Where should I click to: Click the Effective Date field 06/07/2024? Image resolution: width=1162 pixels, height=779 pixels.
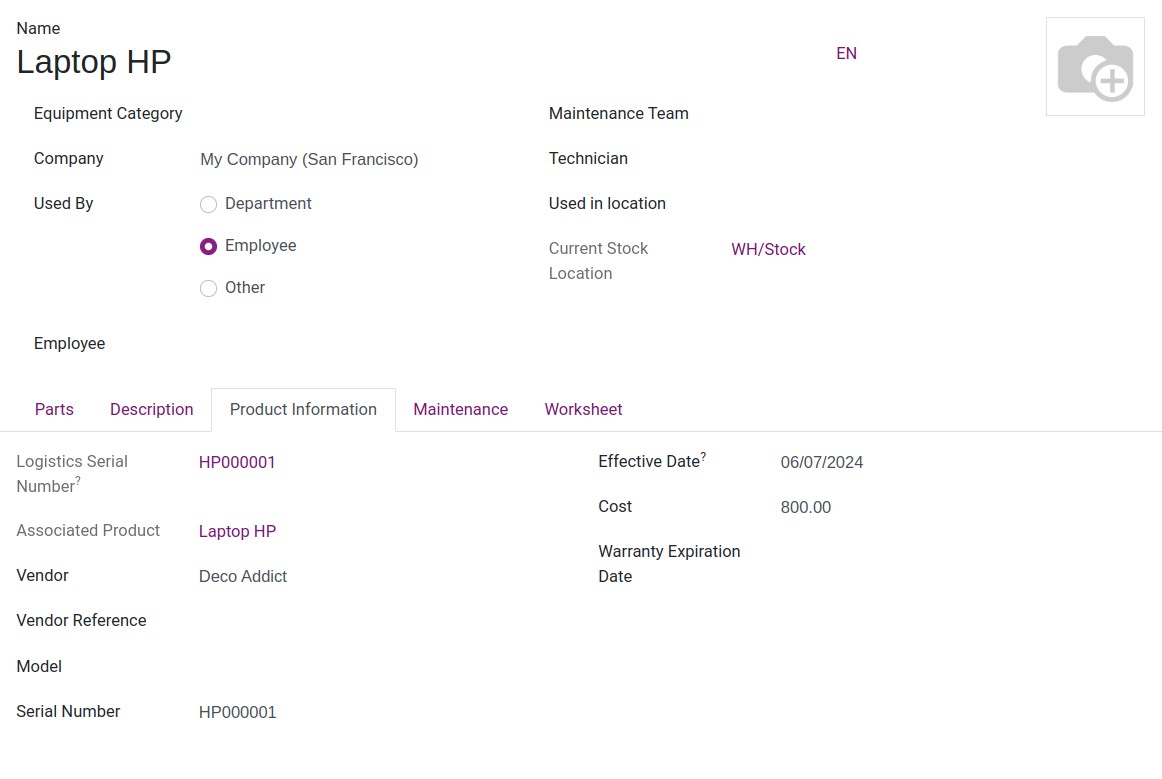coord(821,463)
